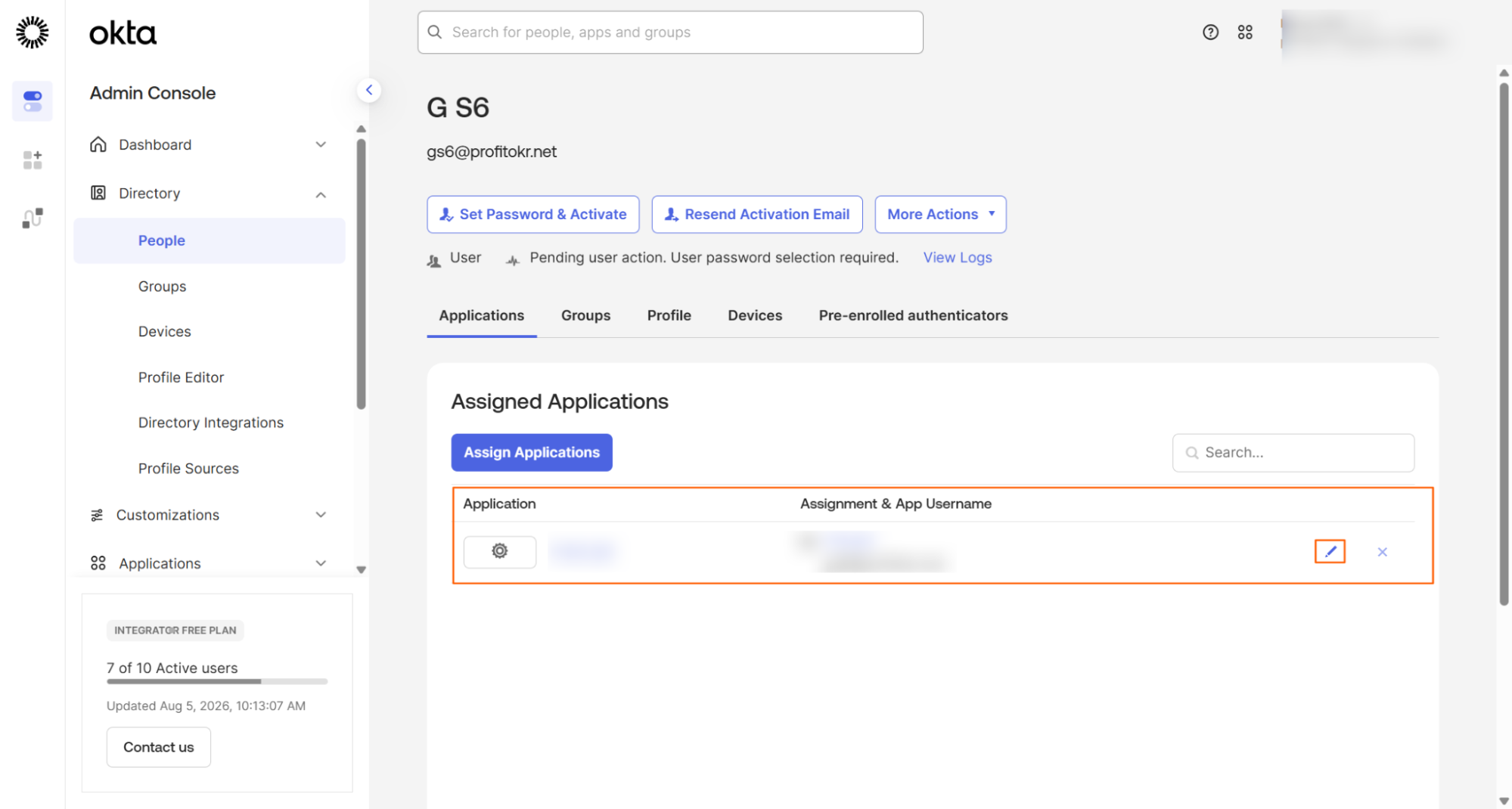Click the Contact us button
This screenshot has width=1512, height=809.
click(159, 747)
